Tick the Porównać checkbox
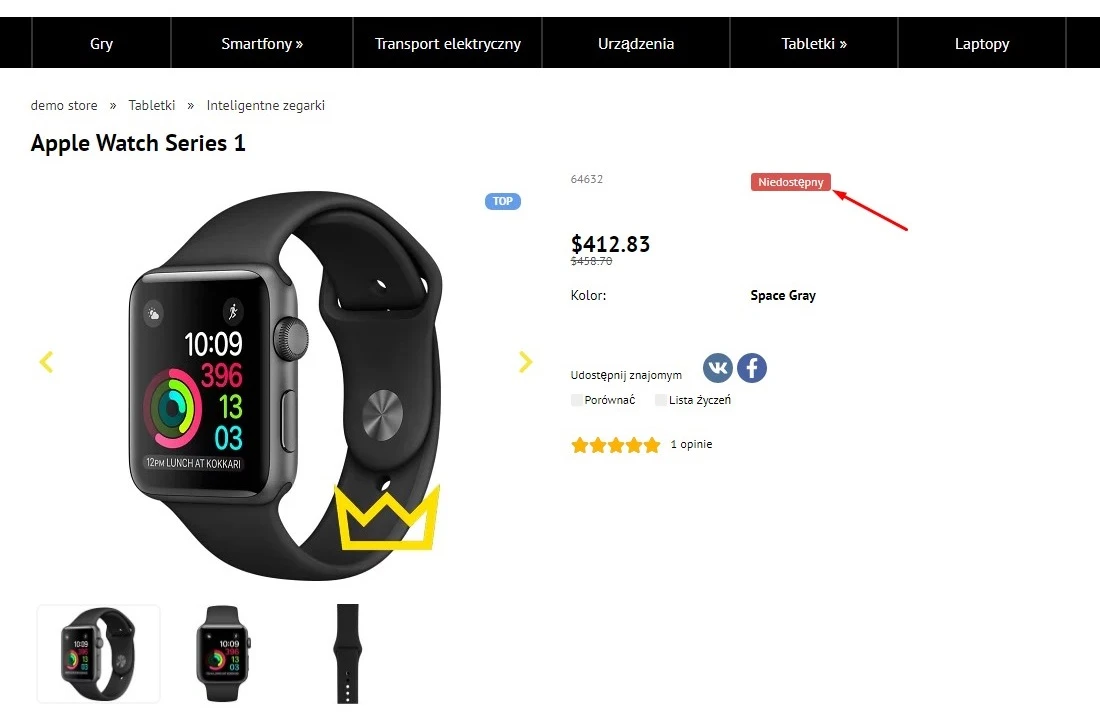 click(577, 400)
